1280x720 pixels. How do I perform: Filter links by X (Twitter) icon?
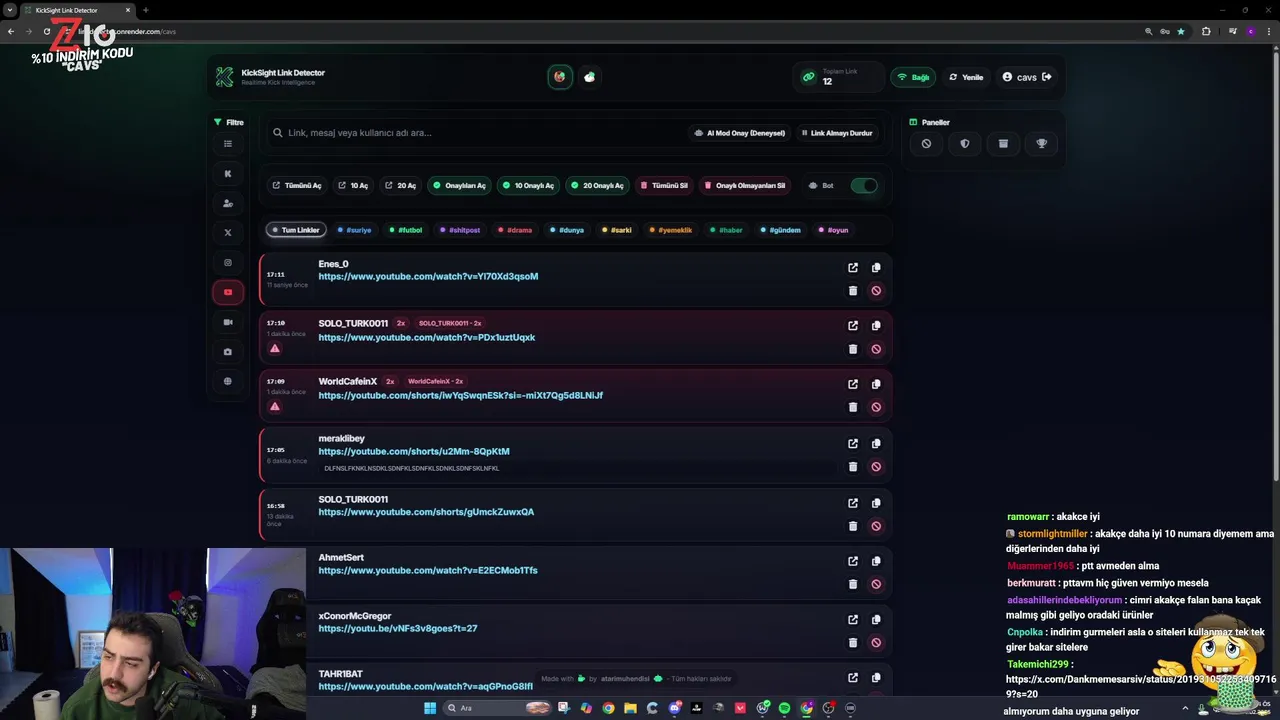click(228, 233)
